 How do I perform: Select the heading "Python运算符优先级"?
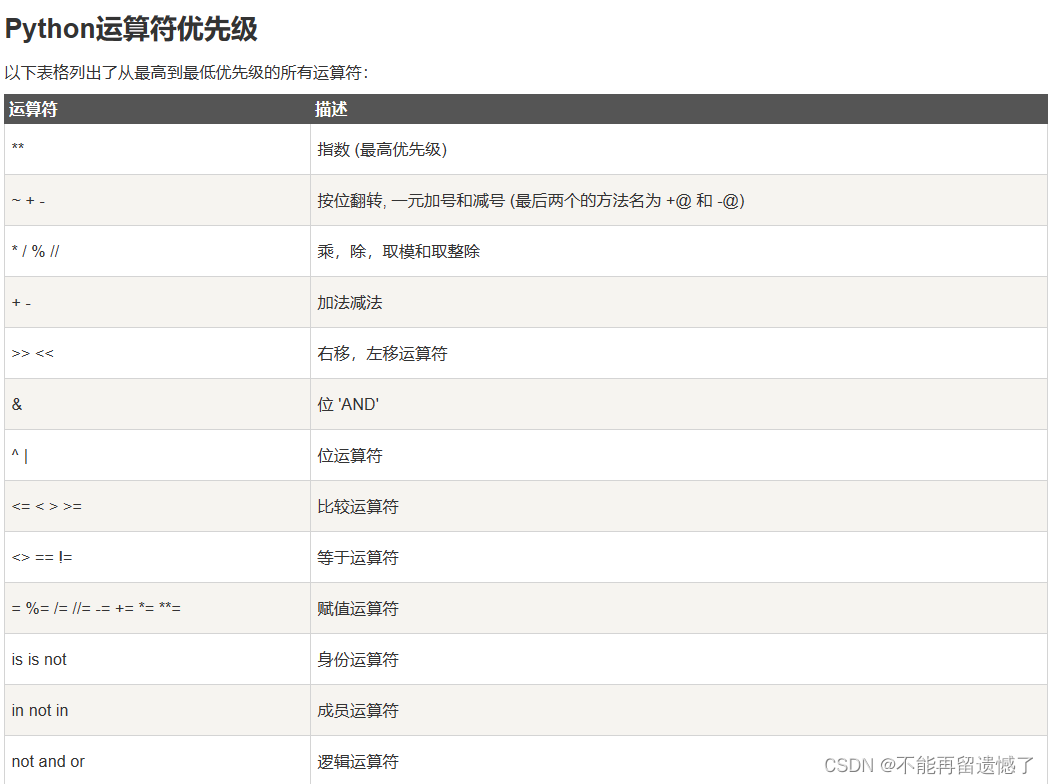coord(131,29)
